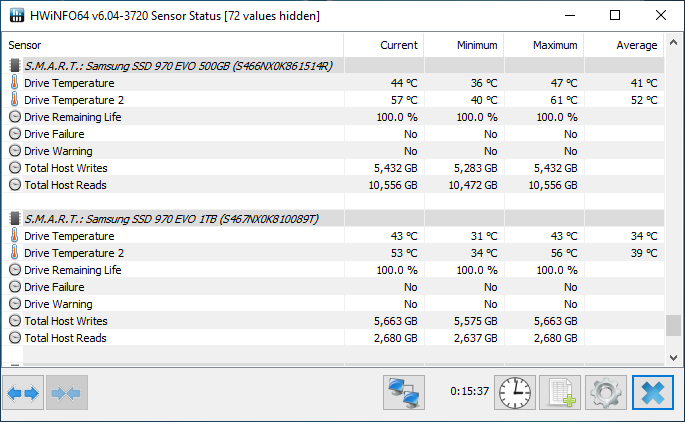The height and width of the screenshot is (422, 685).
Task: Click average value 39 °C
Action: (x=644, y=253)
